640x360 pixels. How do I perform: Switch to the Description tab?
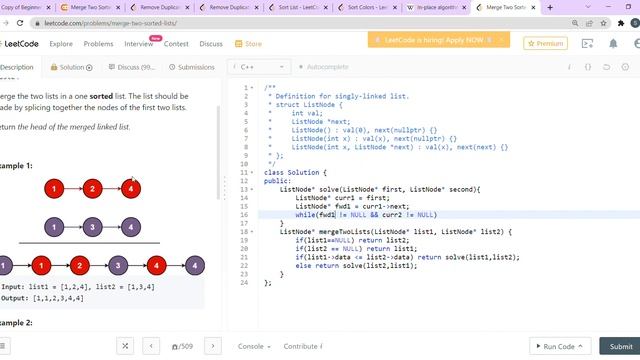[16, 67]
